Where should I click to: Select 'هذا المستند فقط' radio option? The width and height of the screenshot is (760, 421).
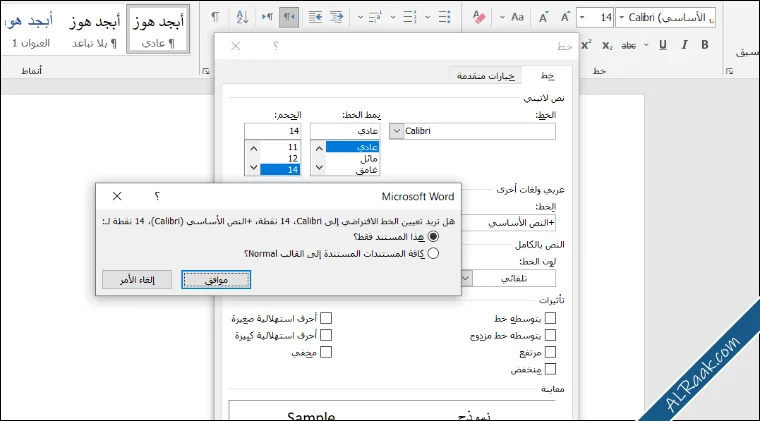(x=433, y=236)
